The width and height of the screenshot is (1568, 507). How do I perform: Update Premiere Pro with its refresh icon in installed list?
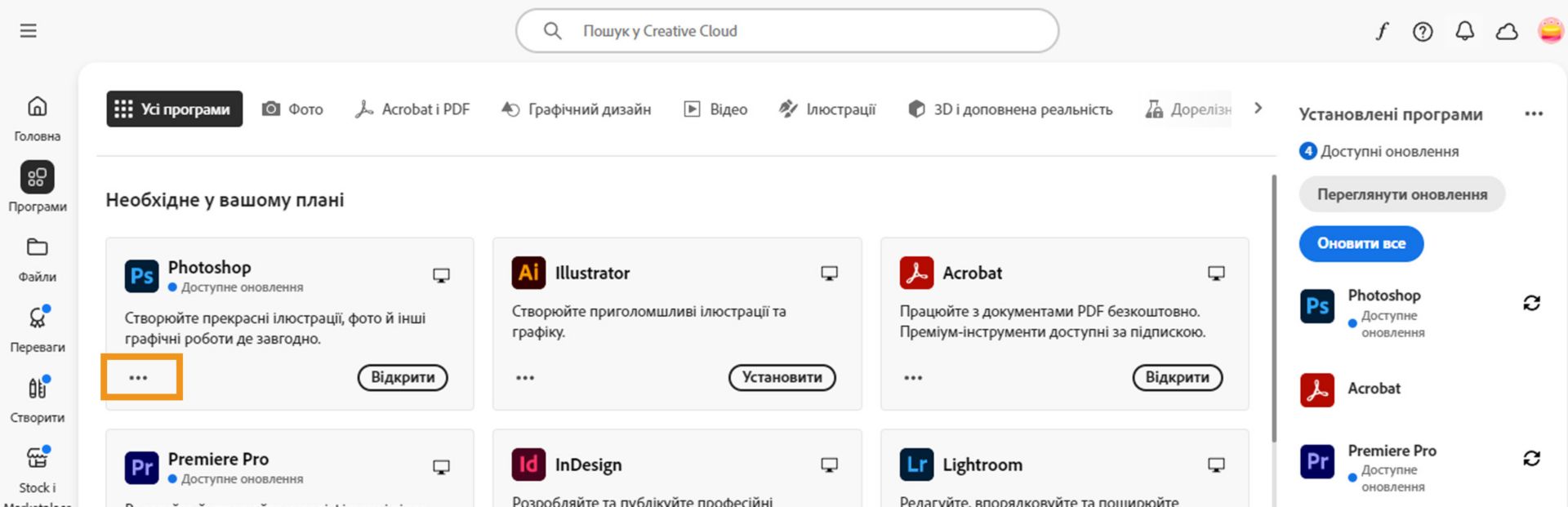coord(1532,458)
